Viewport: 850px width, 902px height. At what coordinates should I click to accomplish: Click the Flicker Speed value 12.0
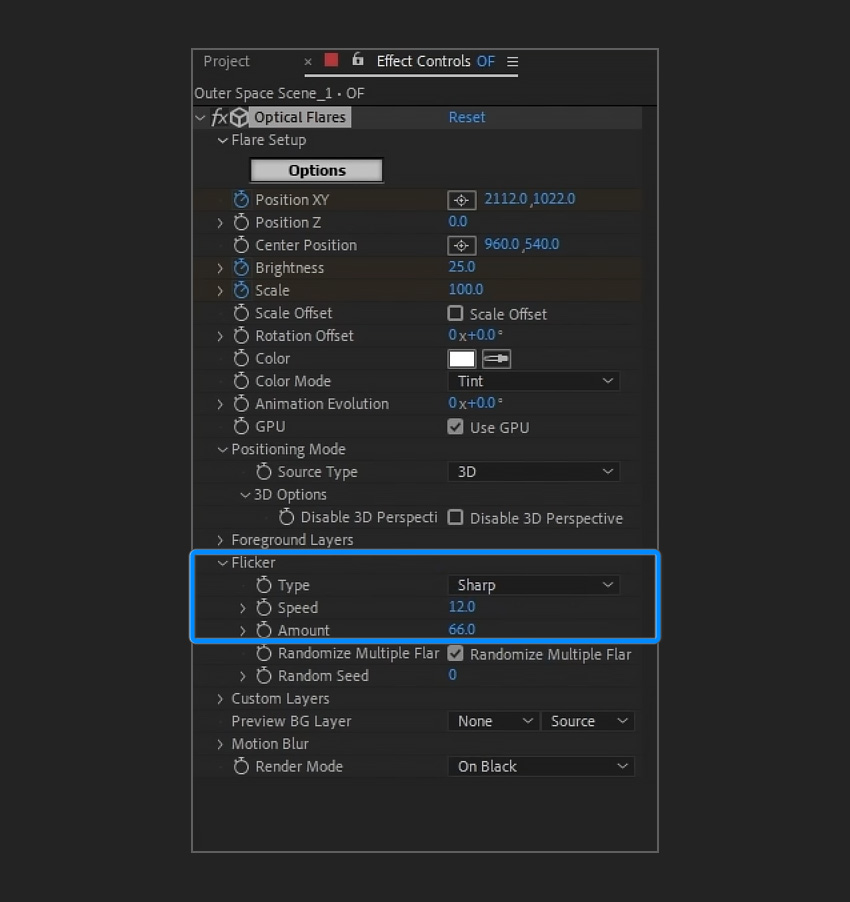tap(462, 608)
